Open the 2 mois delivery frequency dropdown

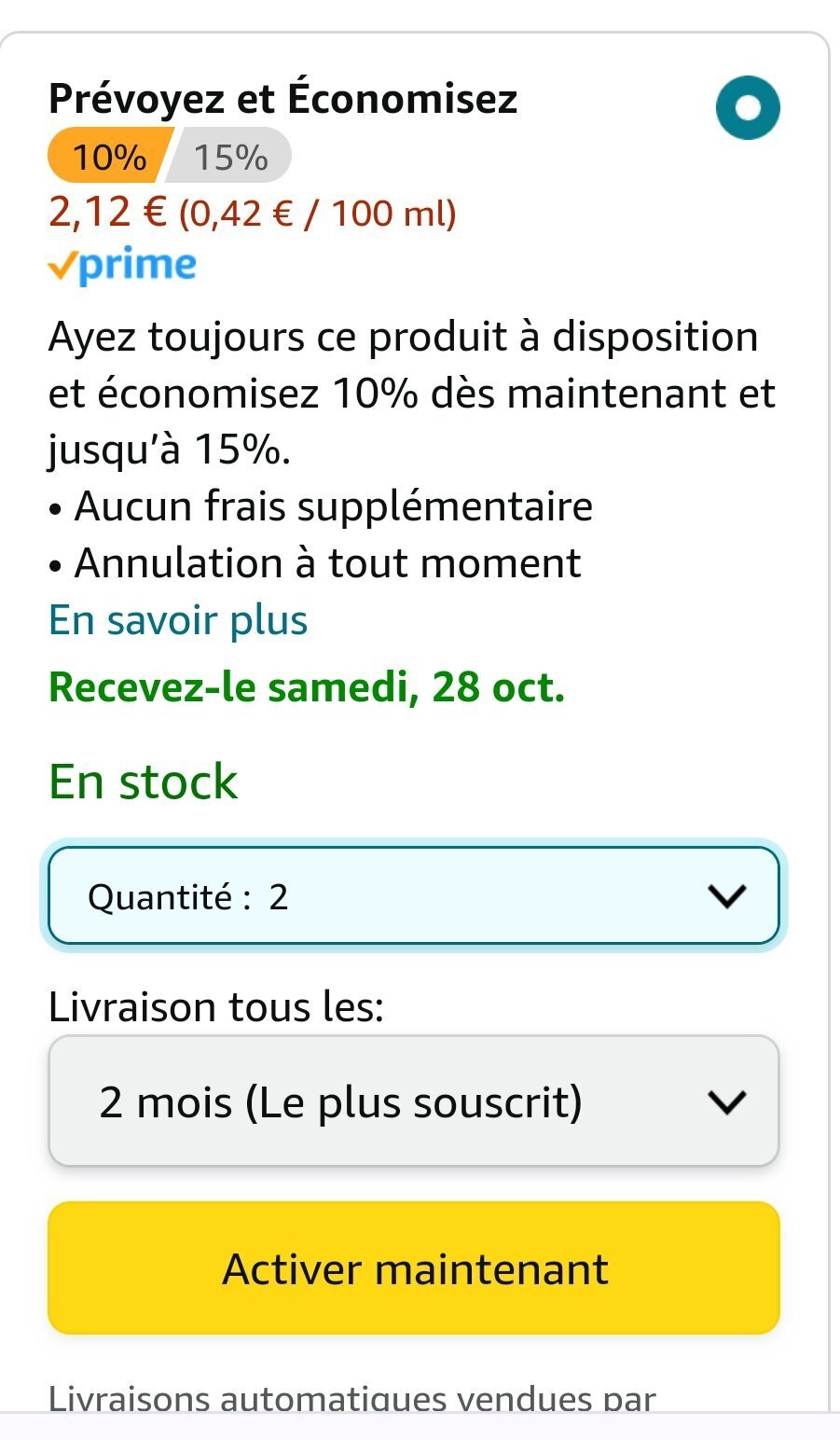(x=412, y=1101)
